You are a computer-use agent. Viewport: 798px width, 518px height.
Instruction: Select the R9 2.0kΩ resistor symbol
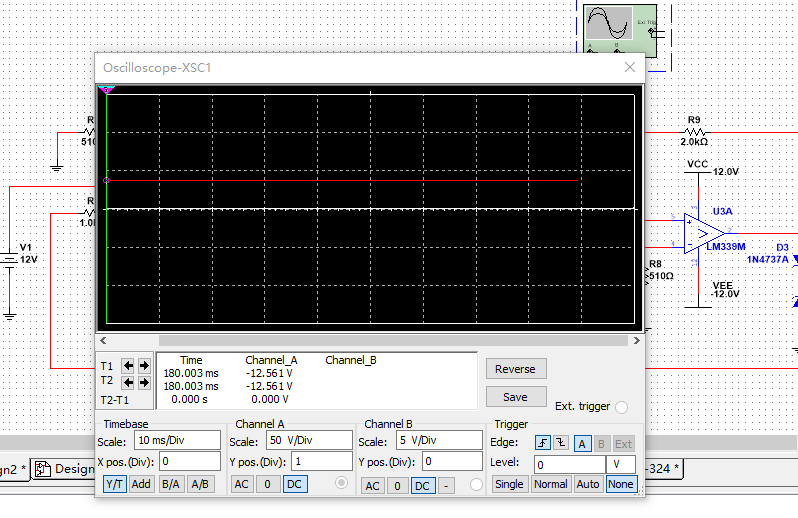(x=694, y=131)
